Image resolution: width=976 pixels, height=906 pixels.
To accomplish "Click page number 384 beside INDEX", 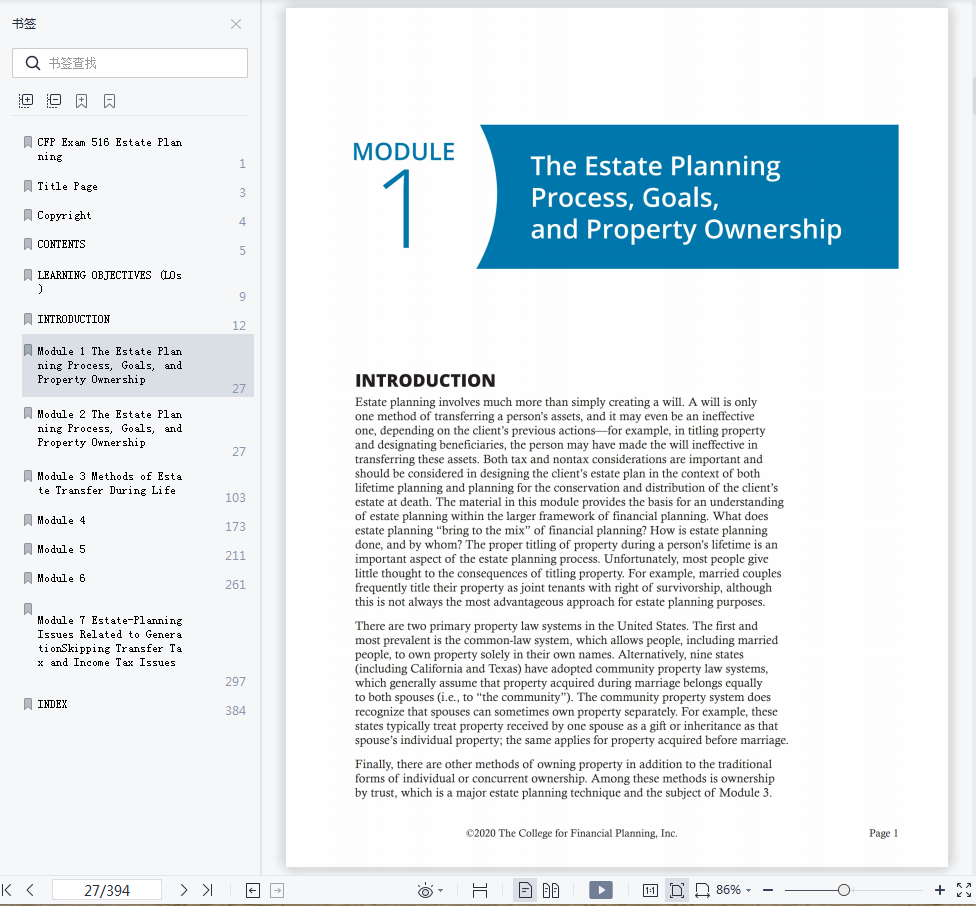I will [x=235, y=711].
